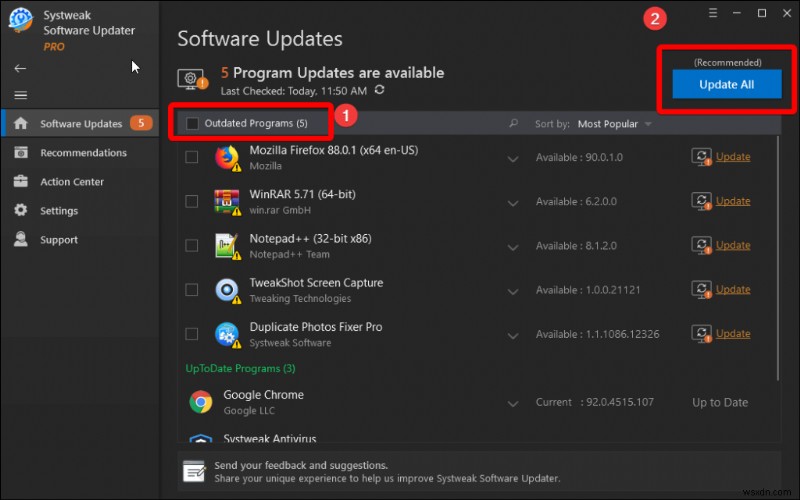Click Current : 92.0.4515.107 version text

pos(594,402)
